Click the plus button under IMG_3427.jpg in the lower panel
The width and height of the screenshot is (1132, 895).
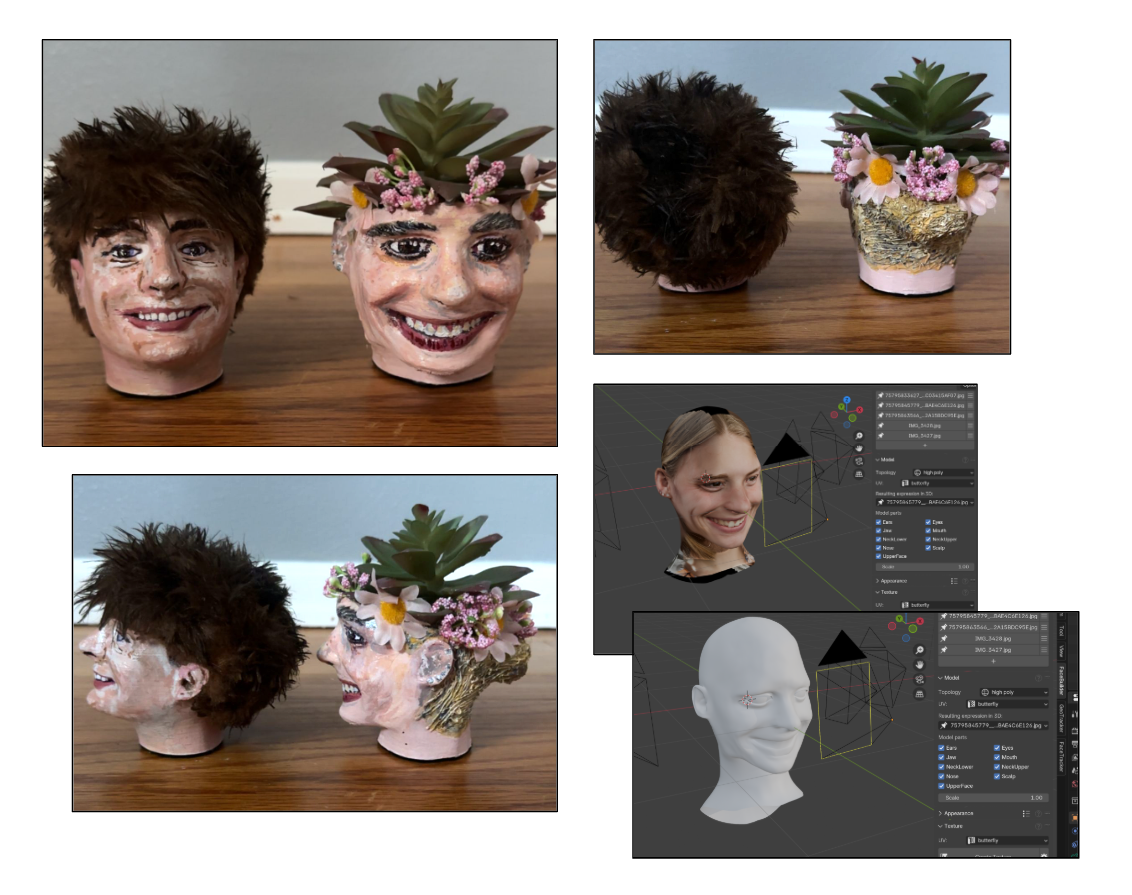coord(993,661)
